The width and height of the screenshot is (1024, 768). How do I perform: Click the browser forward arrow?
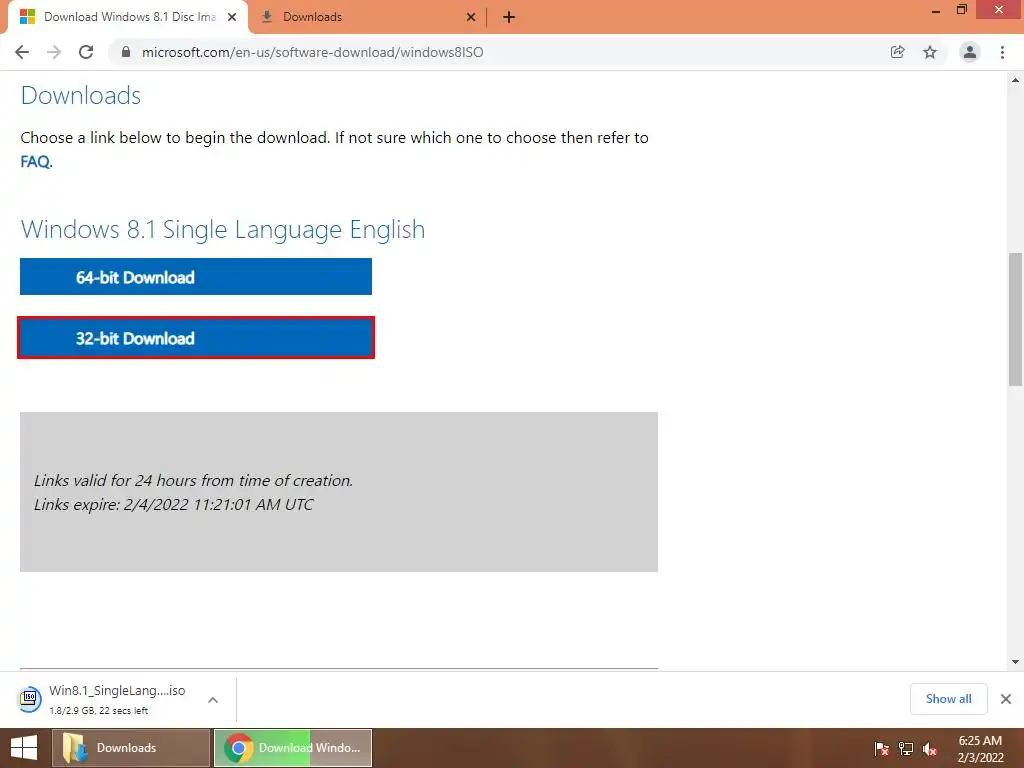[54, 52]
